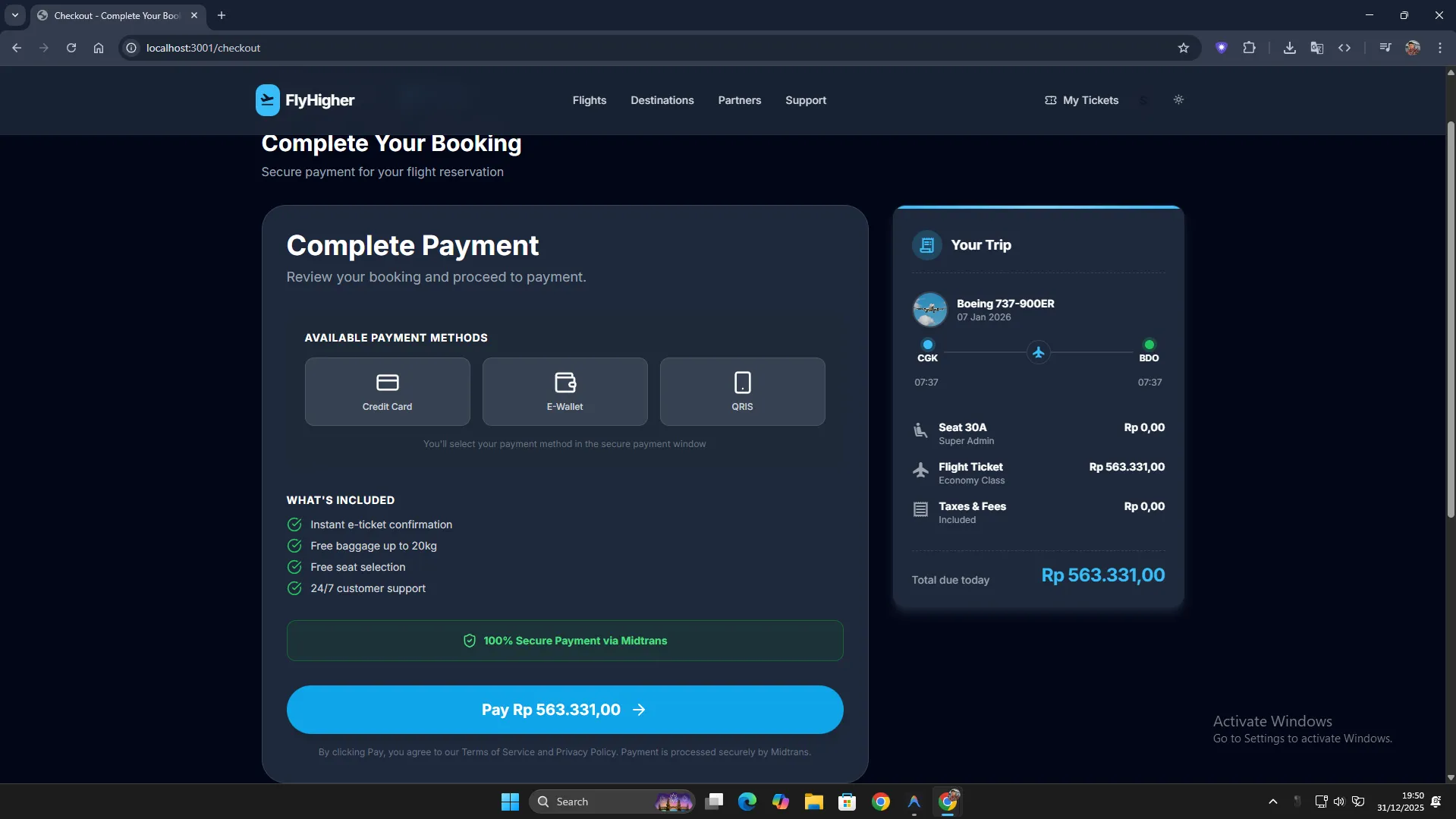Click the airplane icon on route line
Screen dimensions: 1456x819
point(1038,352)
